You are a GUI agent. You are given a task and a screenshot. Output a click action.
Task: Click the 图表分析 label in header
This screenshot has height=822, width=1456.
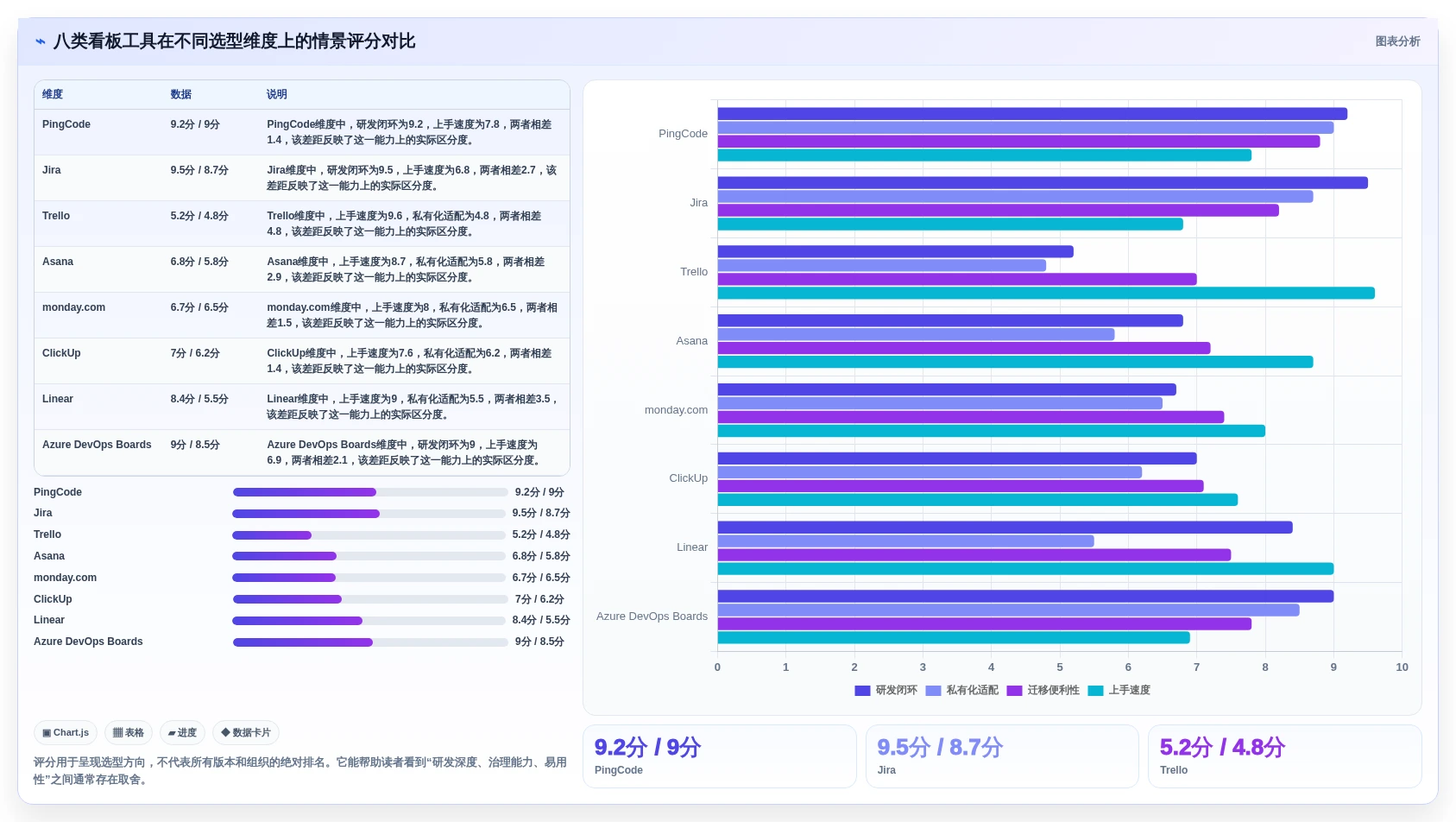pyautogui.click(x=1397, y=41)
